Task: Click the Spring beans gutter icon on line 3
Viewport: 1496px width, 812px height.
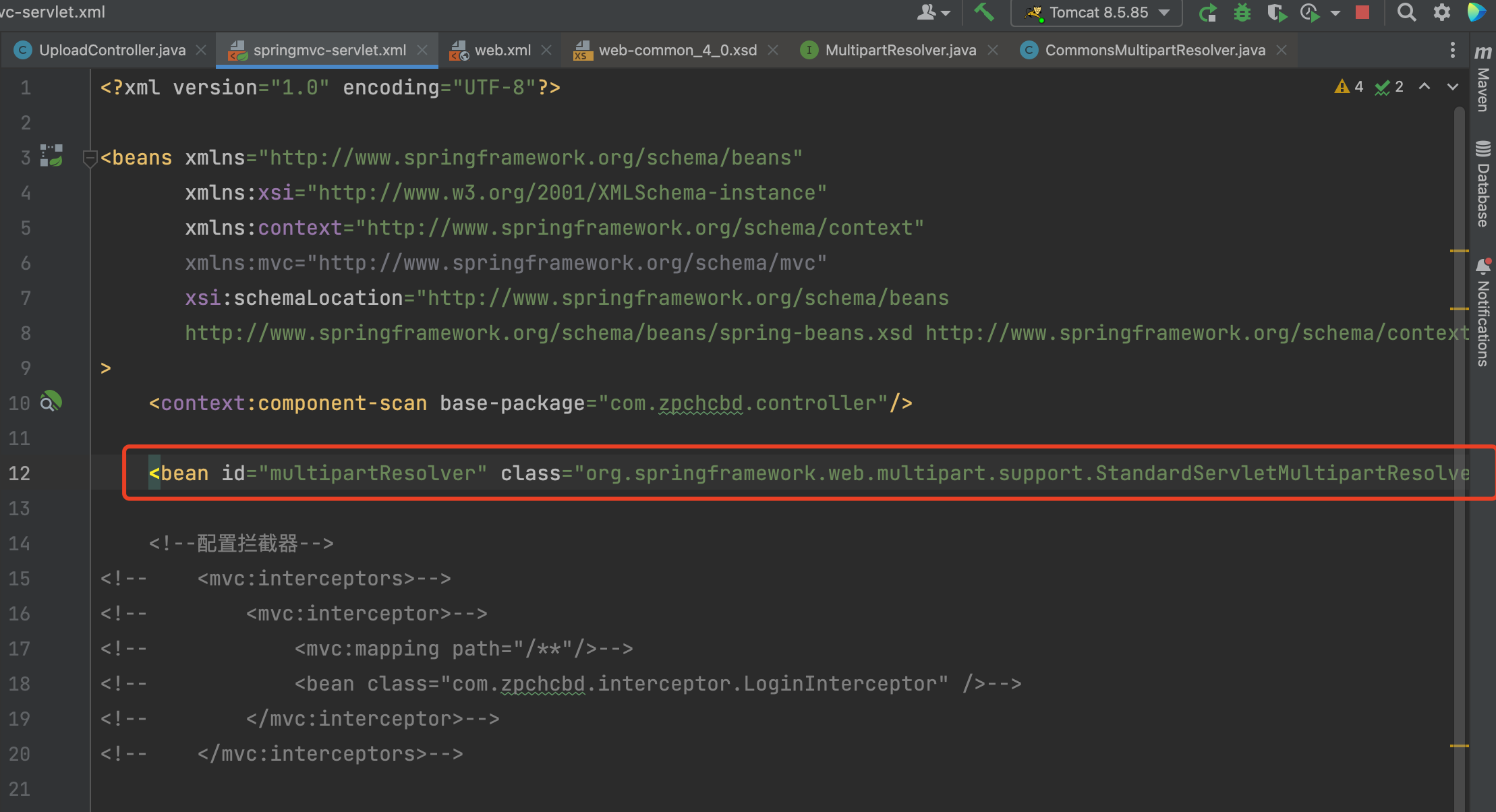Action: pos(51,156)
